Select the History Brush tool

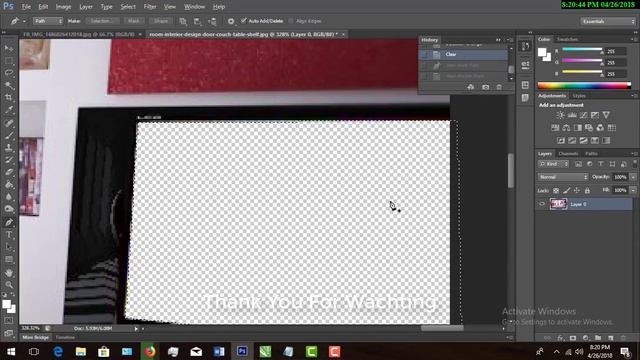(9, 160)
